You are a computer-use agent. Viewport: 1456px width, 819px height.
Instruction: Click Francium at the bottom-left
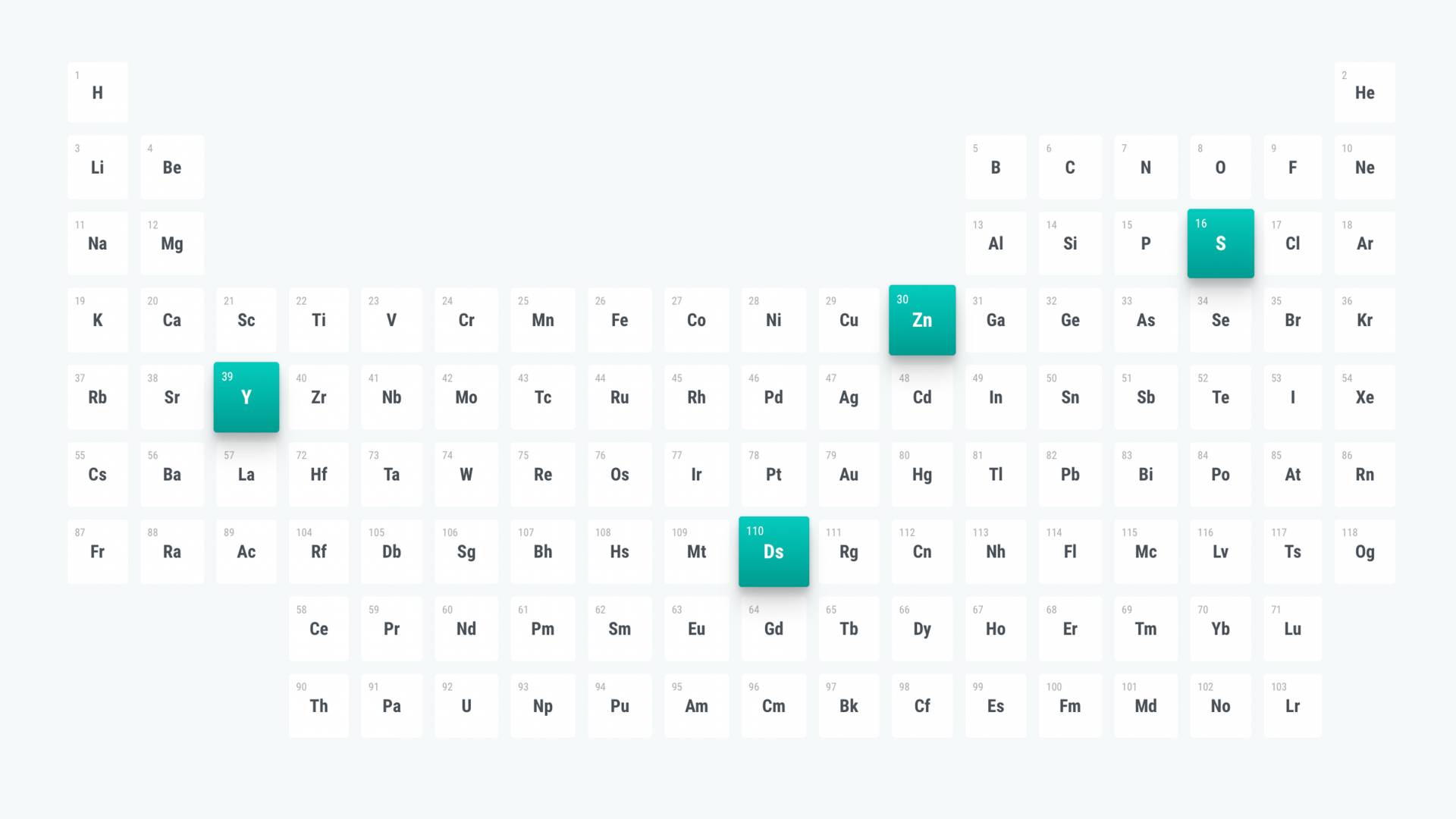coord(97,551)
